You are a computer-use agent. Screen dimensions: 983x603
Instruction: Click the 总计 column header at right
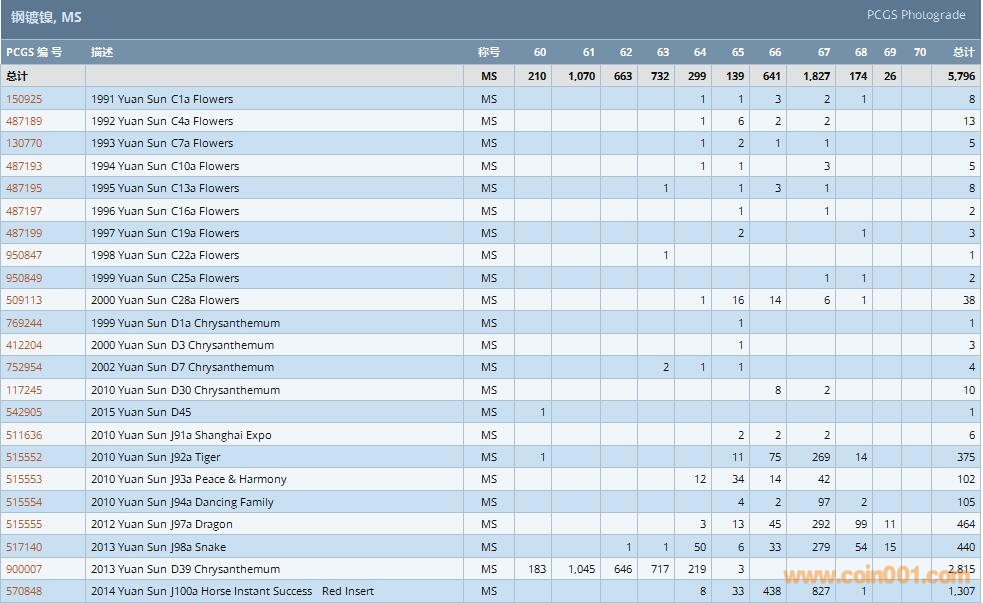tap(963, 52)
